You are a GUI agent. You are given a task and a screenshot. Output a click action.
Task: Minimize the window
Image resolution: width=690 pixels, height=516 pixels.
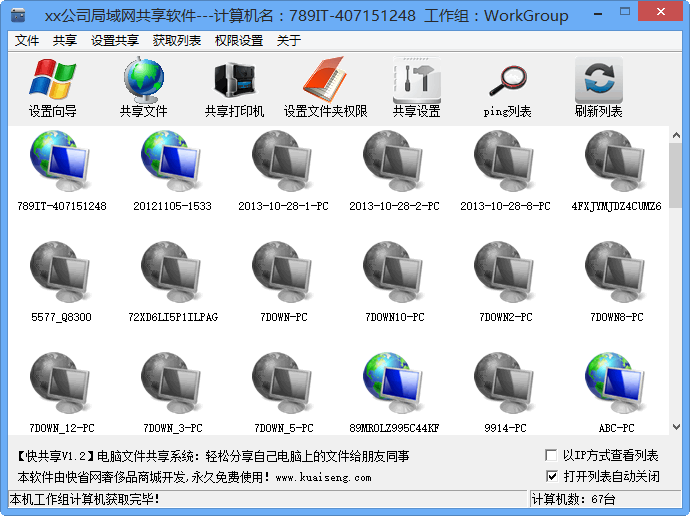598,14
